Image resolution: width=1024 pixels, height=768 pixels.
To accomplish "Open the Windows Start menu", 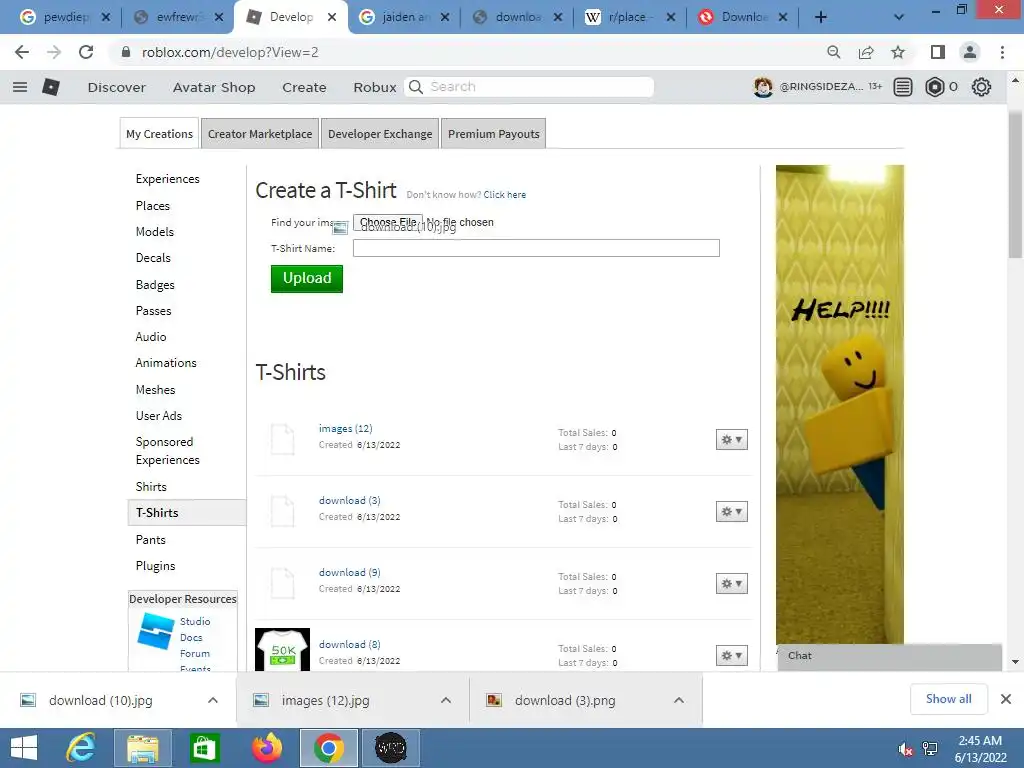I will (24, 748).
